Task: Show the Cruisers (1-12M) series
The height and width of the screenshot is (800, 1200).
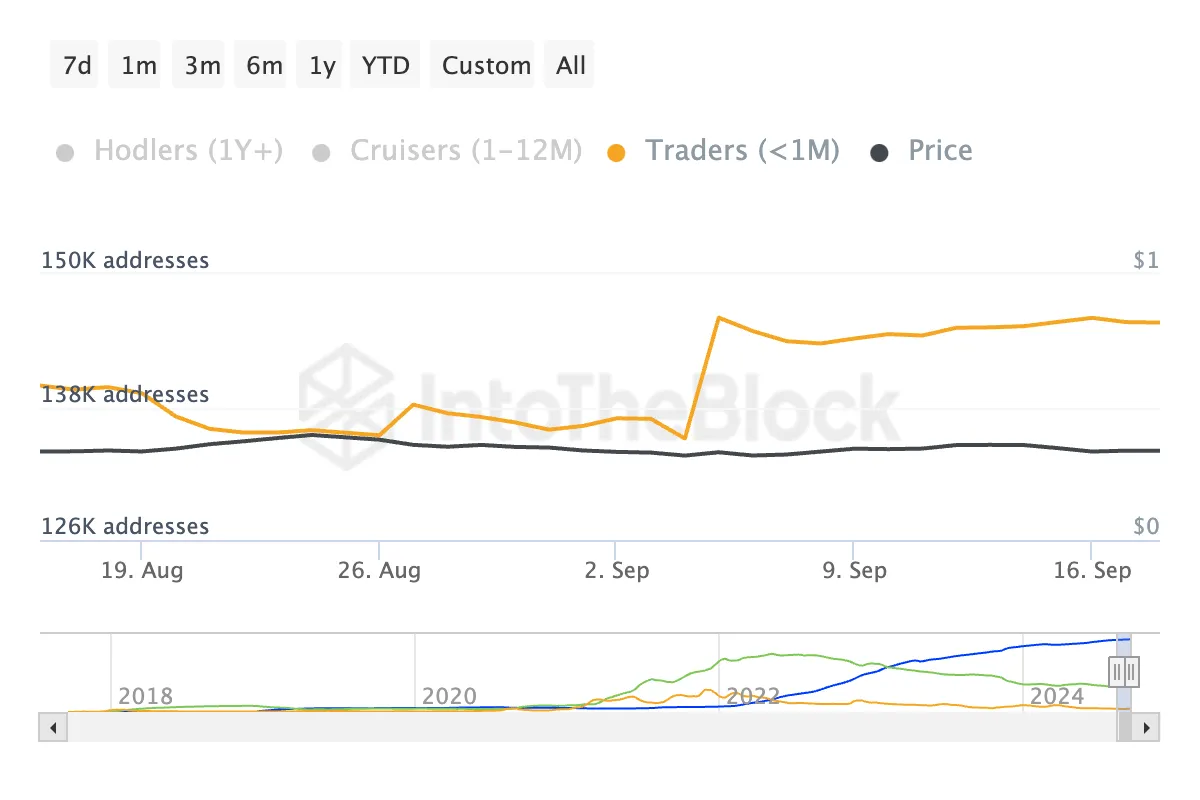Action: [x=446, y=151]
